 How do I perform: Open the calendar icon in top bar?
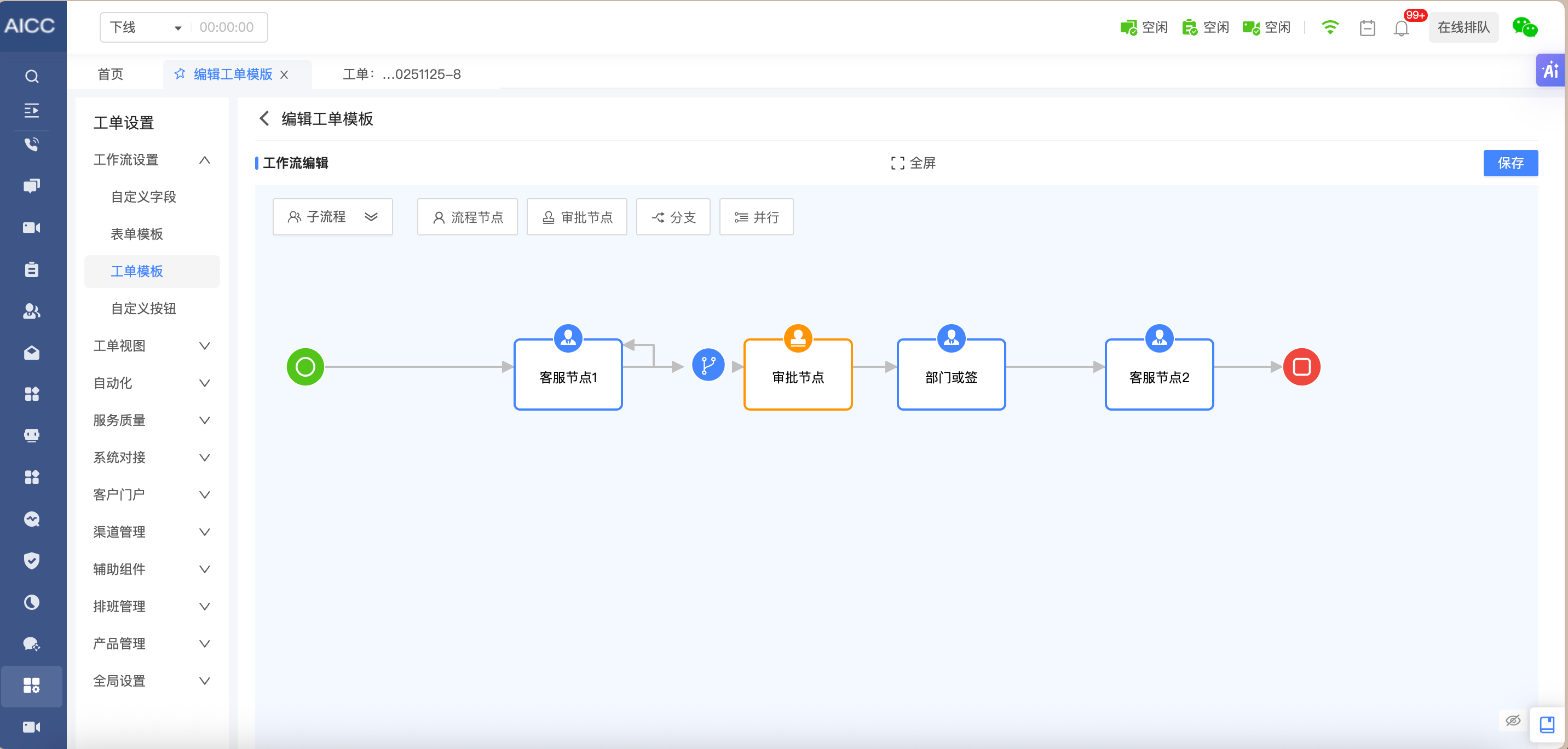1367,28
